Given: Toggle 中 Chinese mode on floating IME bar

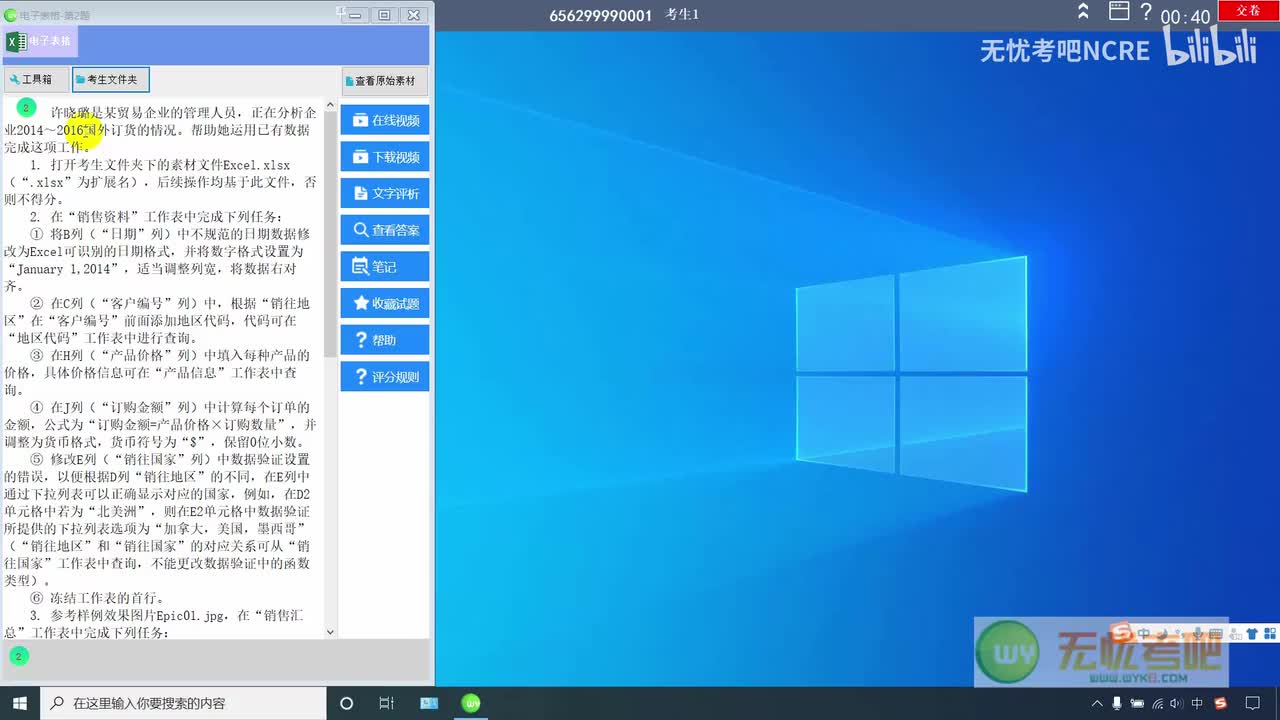Looking at the screenshot, I should [1143, 633].
